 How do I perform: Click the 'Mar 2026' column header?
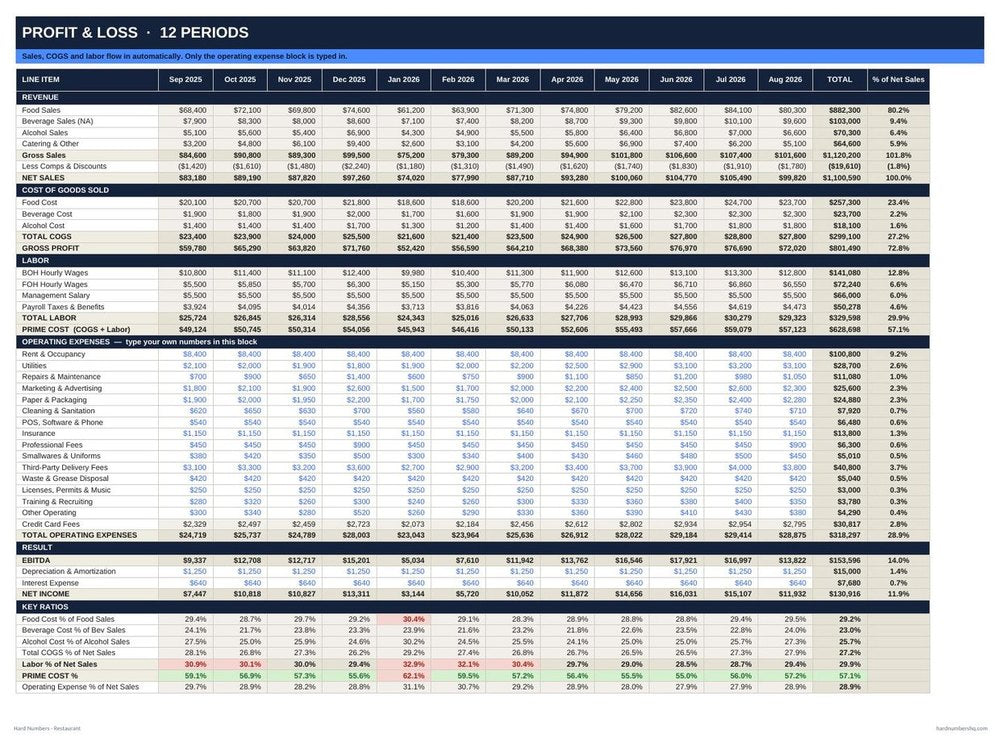(x=512, y=80)
